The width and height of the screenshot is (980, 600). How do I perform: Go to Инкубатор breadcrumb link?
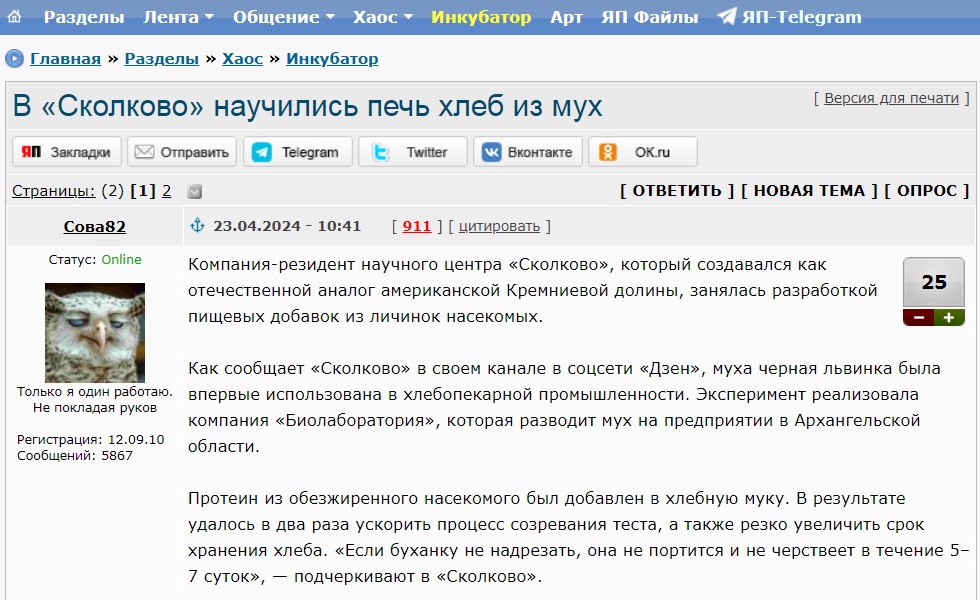click(332, 59)
